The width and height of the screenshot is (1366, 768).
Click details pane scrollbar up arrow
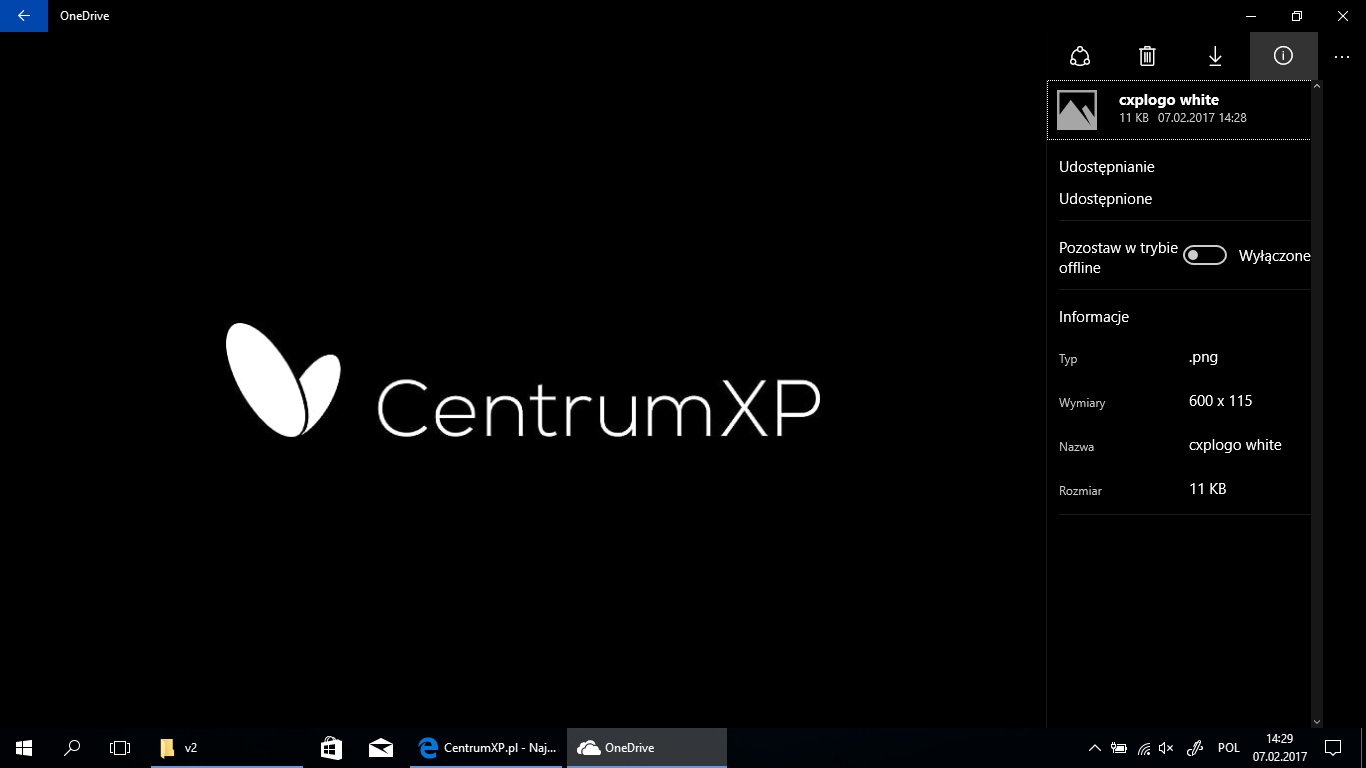tap(1316, 87)
